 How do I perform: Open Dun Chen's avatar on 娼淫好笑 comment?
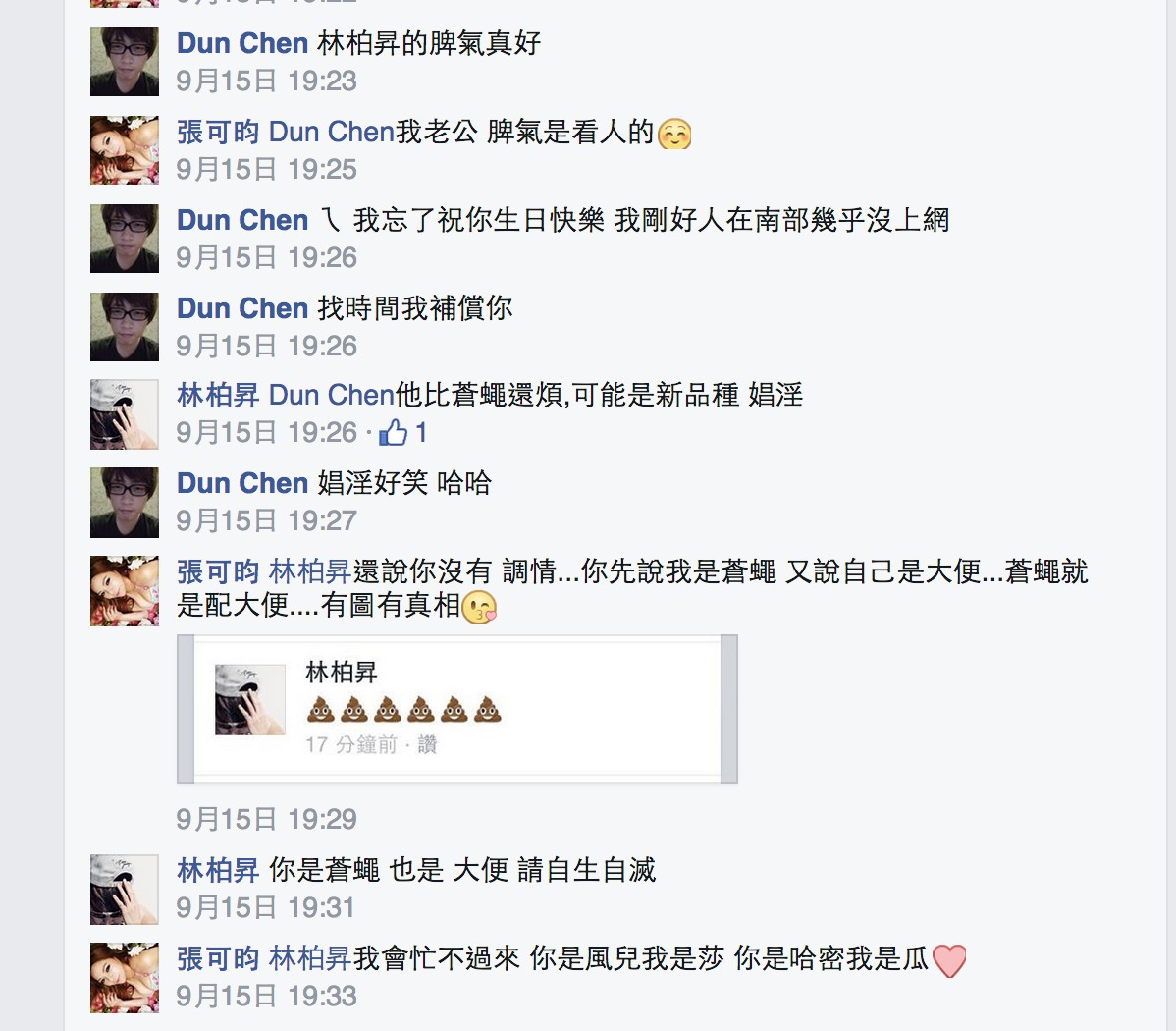[x=125, y=503]
